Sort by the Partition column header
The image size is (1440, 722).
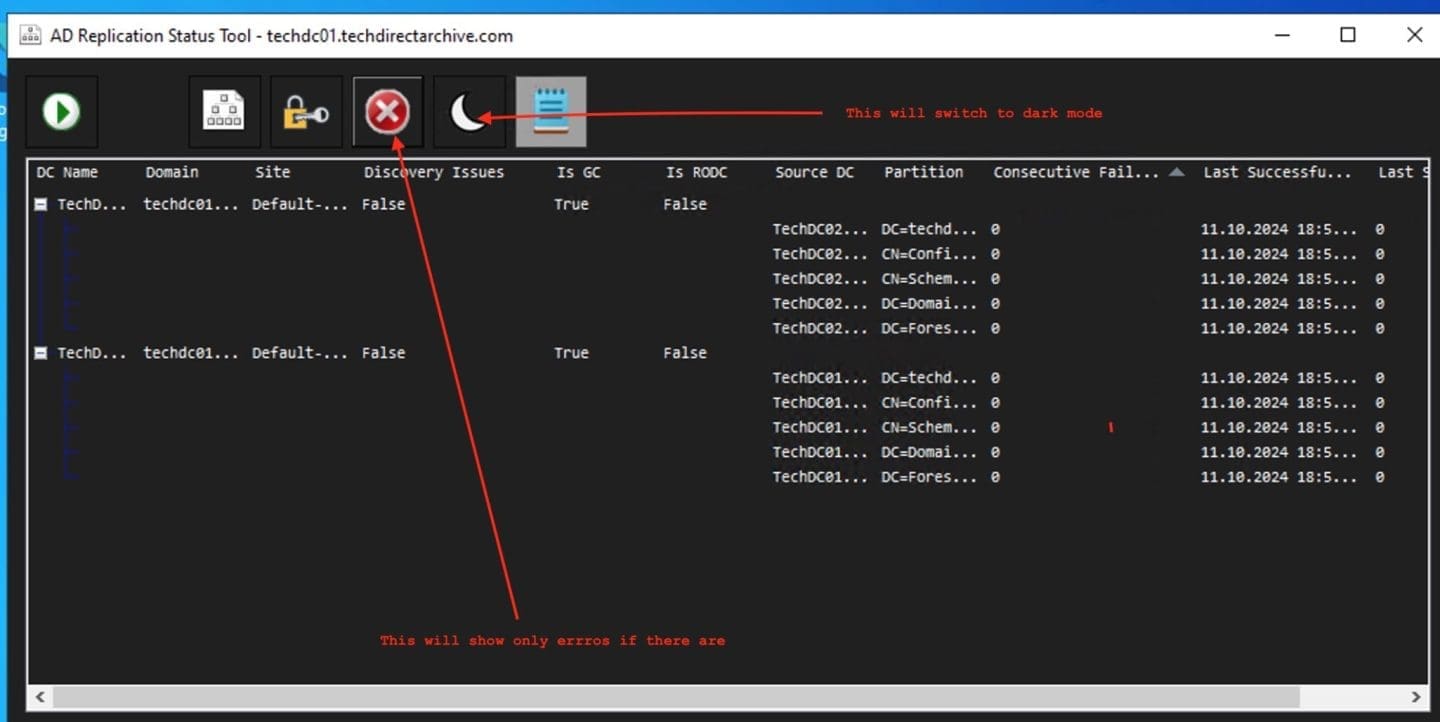[923, 172]
